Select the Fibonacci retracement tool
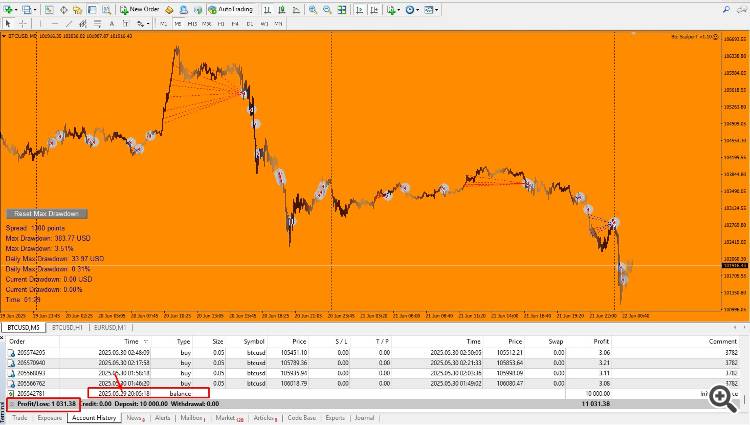The width and height of the screenshot is (750, 425). (97, 23)
